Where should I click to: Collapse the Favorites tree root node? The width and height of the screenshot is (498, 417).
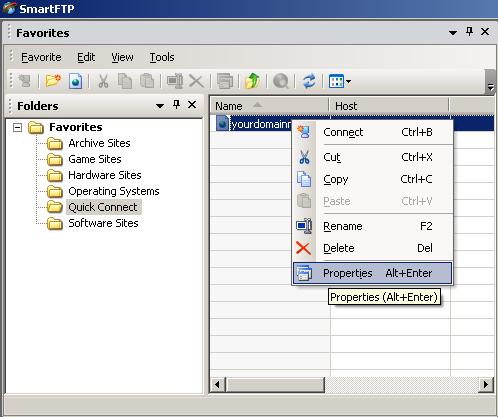(x=18, y=127)
